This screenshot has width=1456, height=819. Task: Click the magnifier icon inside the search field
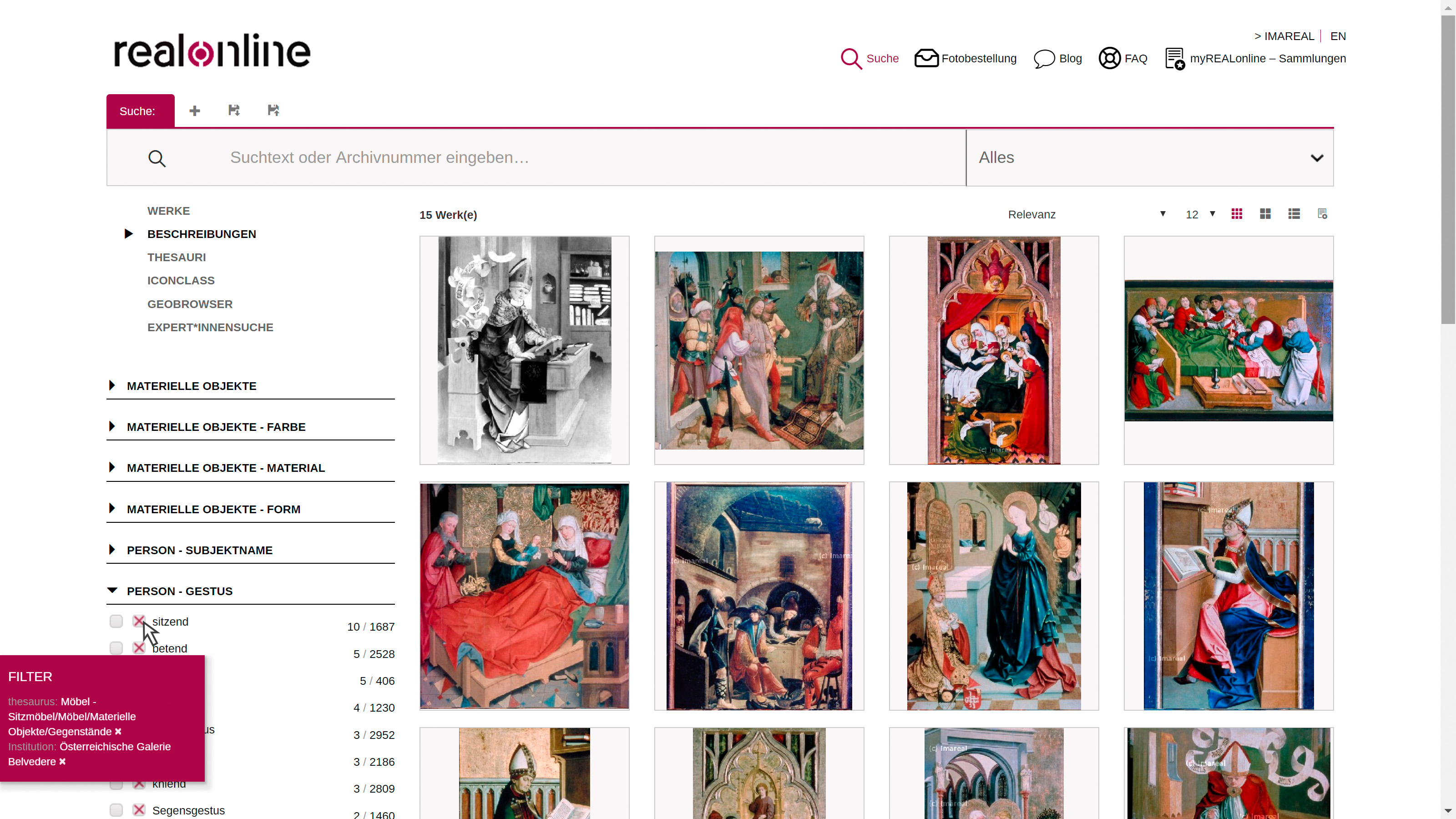click(157, 158)
